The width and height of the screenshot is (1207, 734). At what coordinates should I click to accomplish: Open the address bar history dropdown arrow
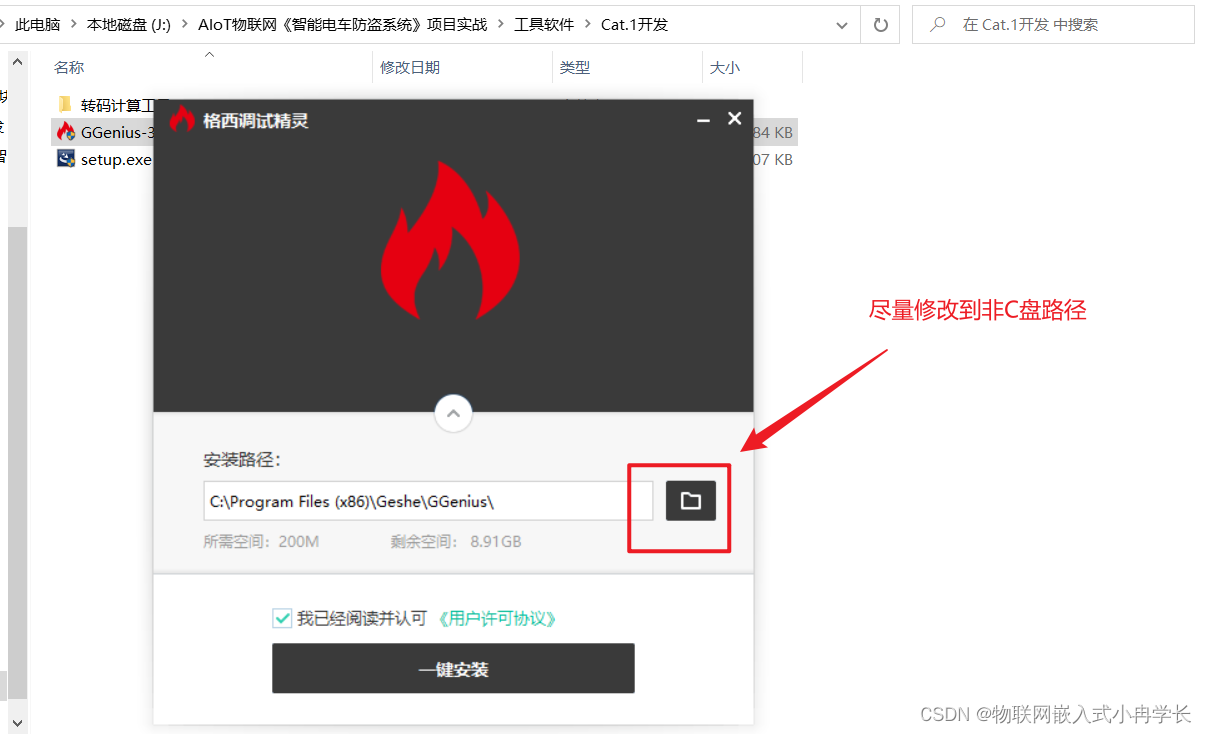pos(842,24)
